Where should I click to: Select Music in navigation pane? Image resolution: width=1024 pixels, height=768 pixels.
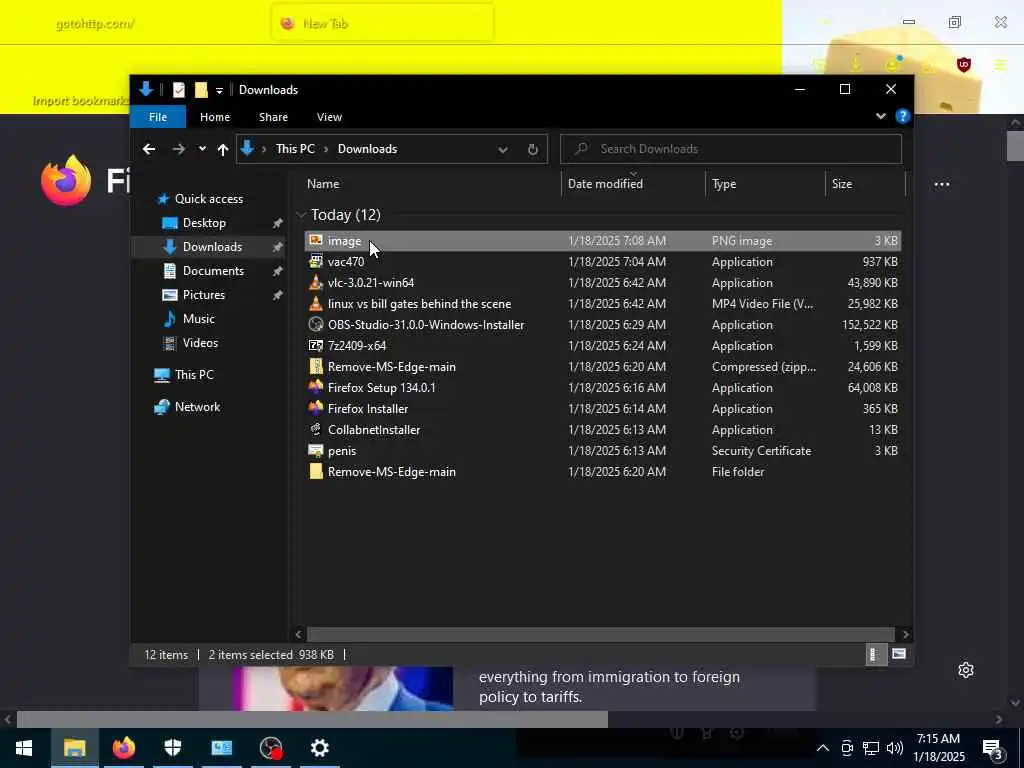199,319
